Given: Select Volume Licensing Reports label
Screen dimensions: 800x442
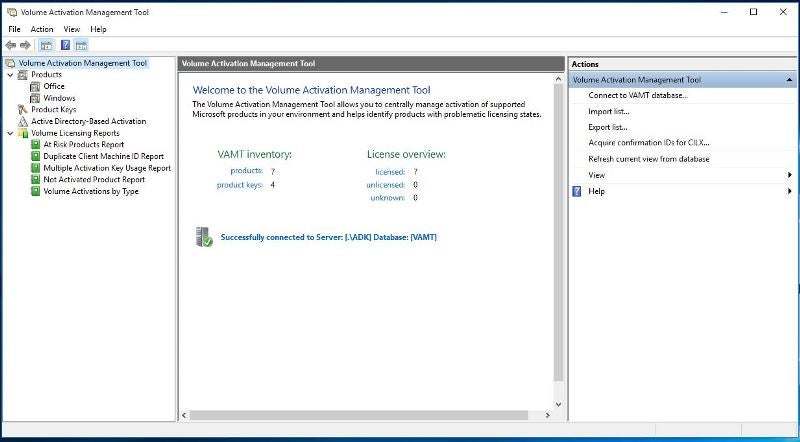Looking at the screenshot, I should (75, 133).
